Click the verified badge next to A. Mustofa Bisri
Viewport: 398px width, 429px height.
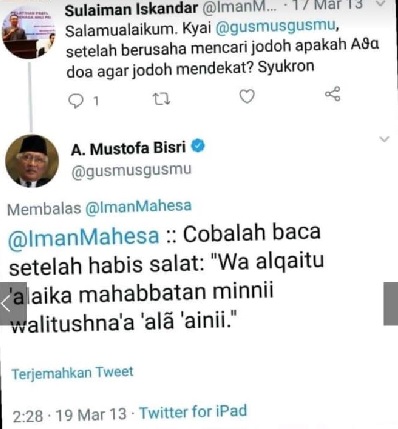click(198, 146)
